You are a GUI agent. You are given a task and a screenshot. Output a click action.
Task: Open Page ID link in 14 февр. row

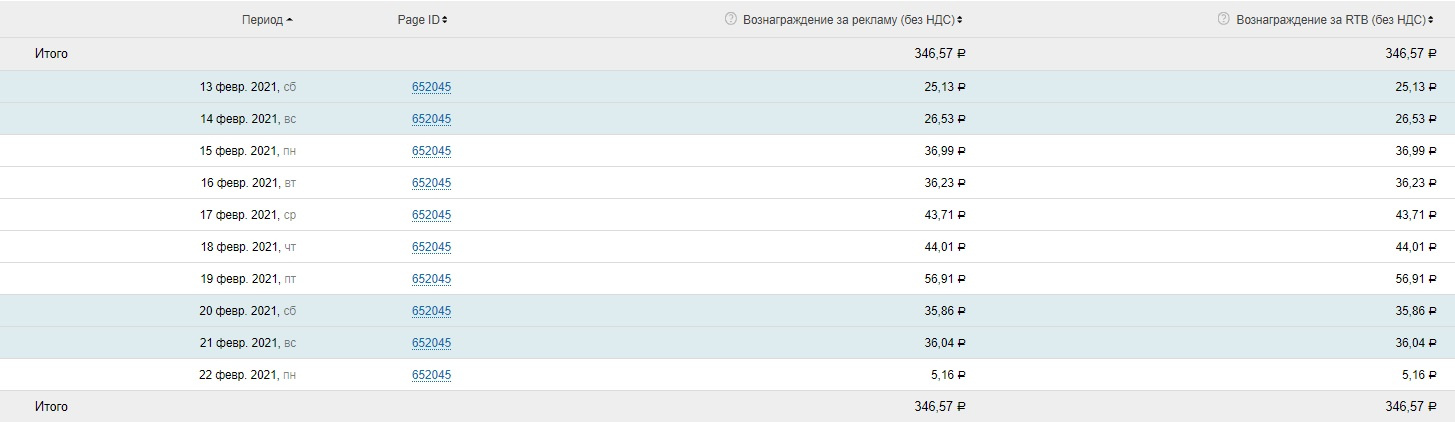[x=431, y=119]
